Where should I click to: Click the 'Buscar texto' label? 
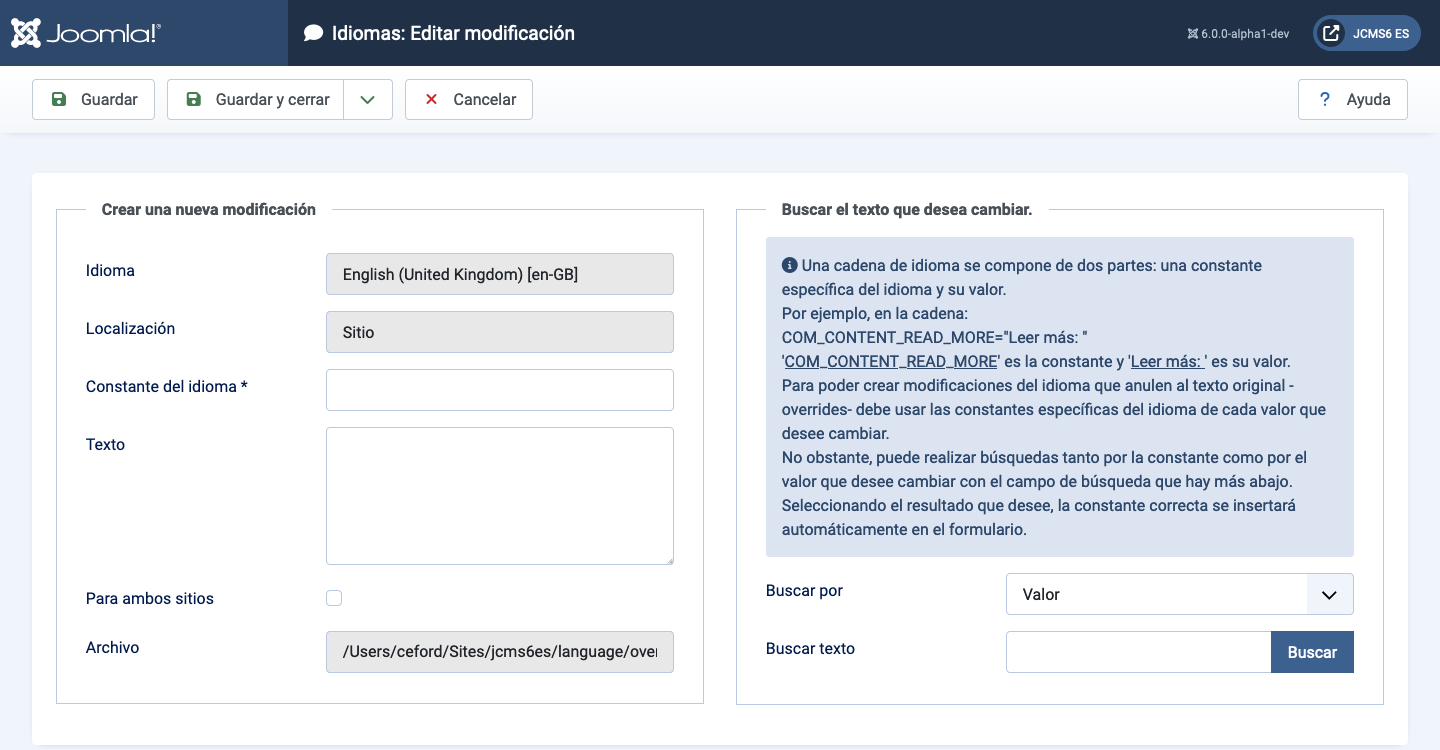(810, 648)
